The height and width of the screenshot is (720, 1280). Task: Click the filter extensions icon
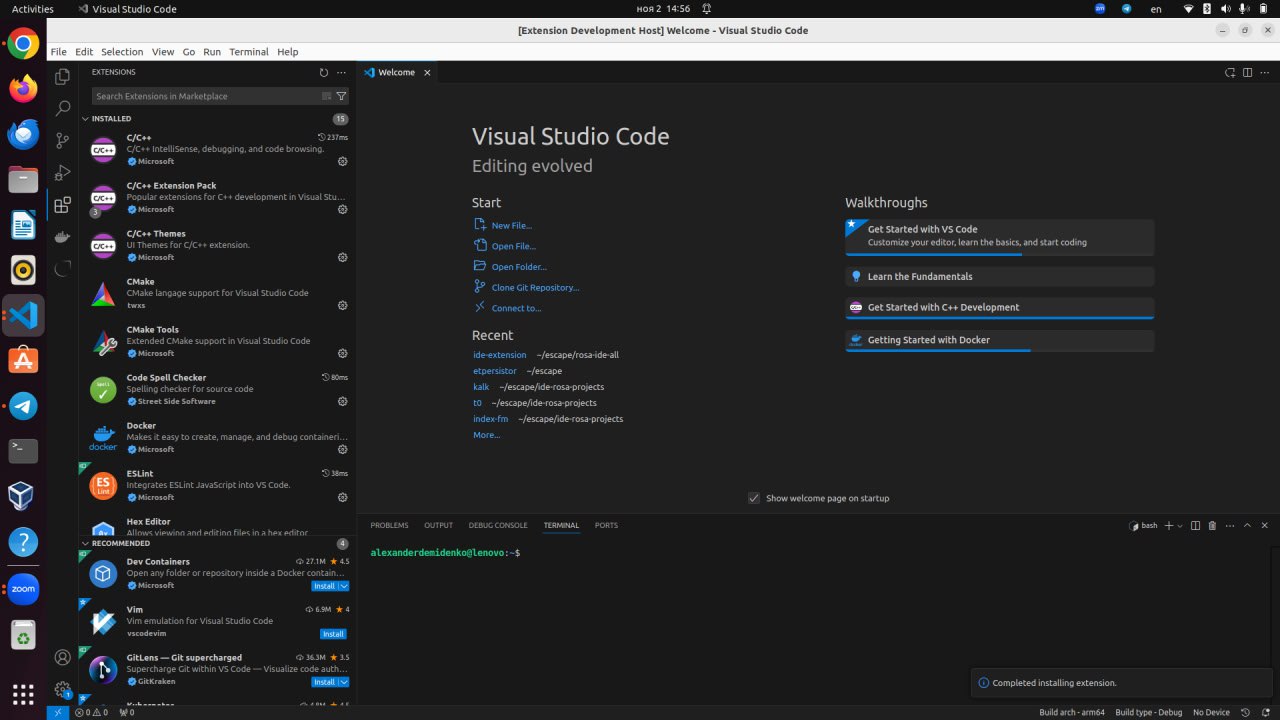coord(341,96)
